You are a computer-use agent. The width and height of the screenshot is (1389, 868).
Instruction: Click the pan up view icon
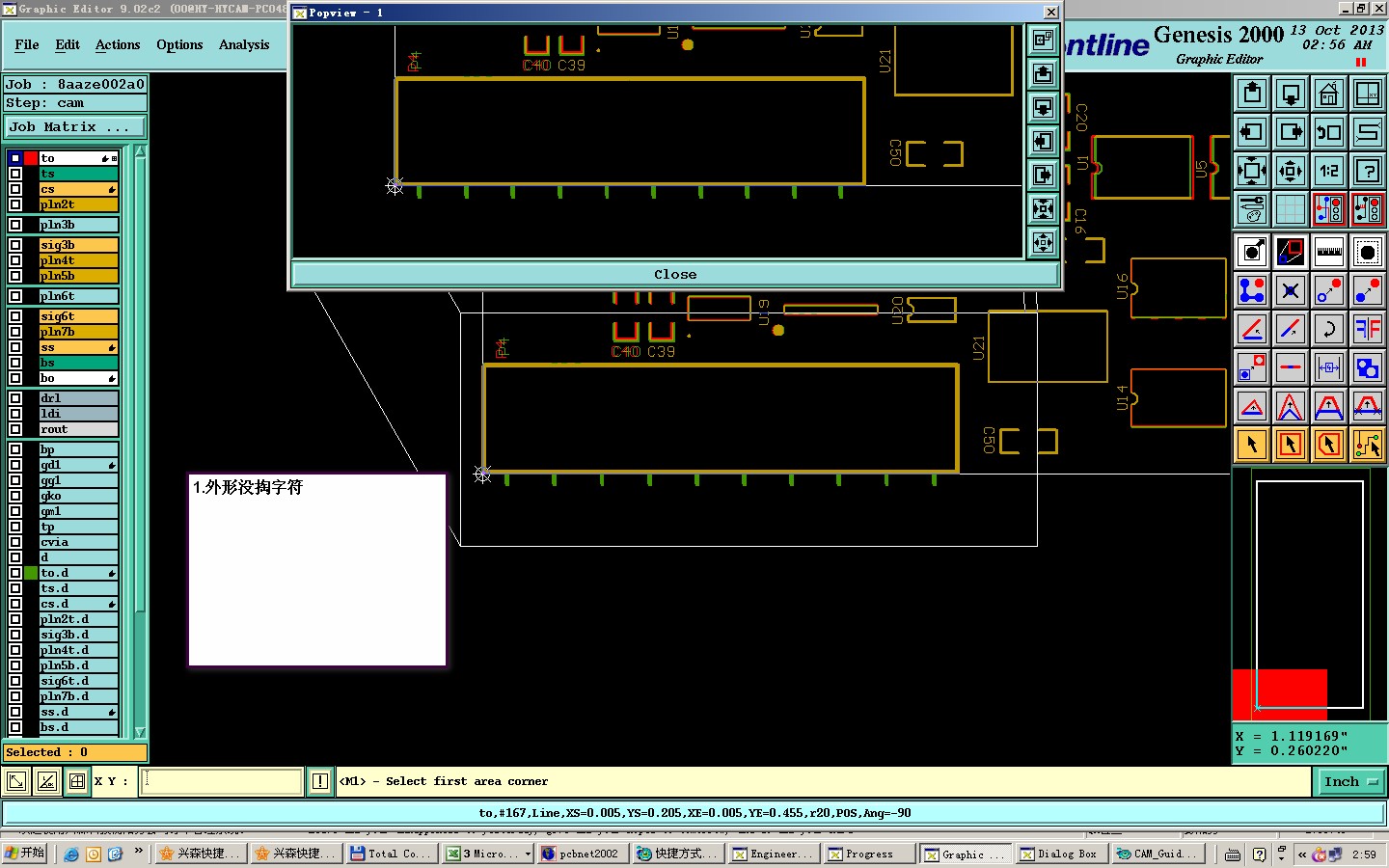(1252, 94)
